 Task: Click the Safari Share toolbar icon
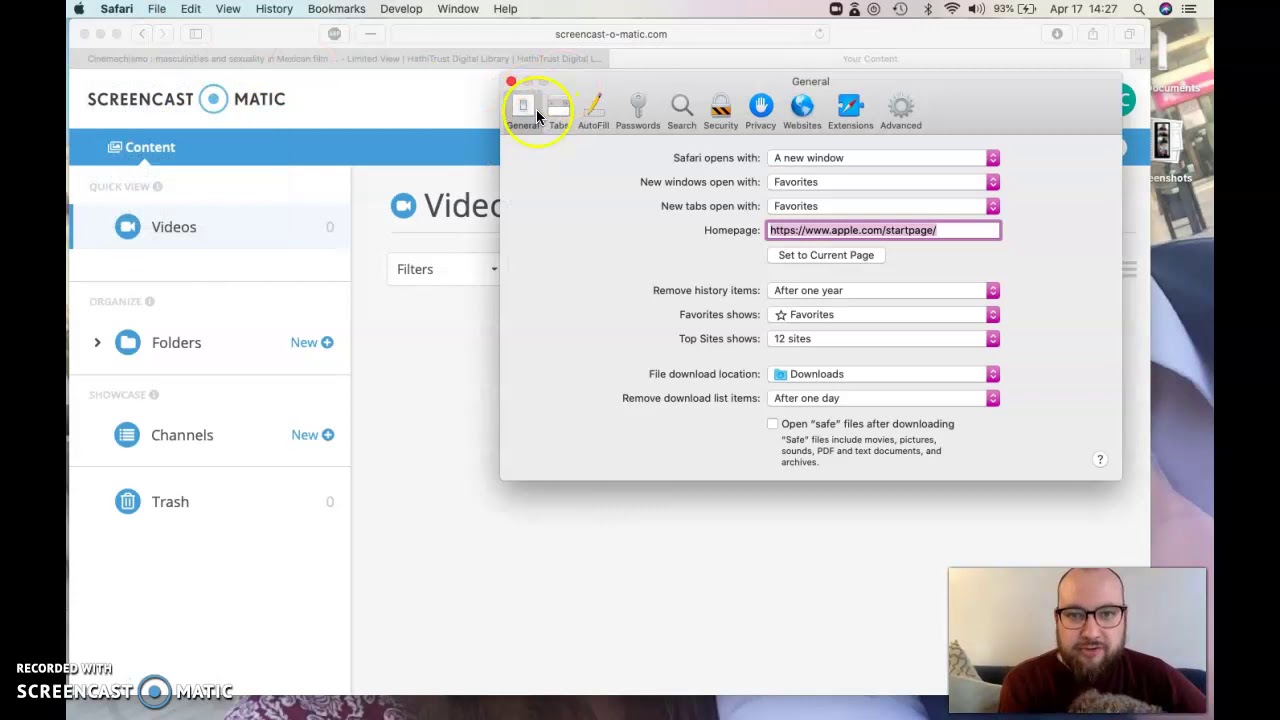(1093, 34)
